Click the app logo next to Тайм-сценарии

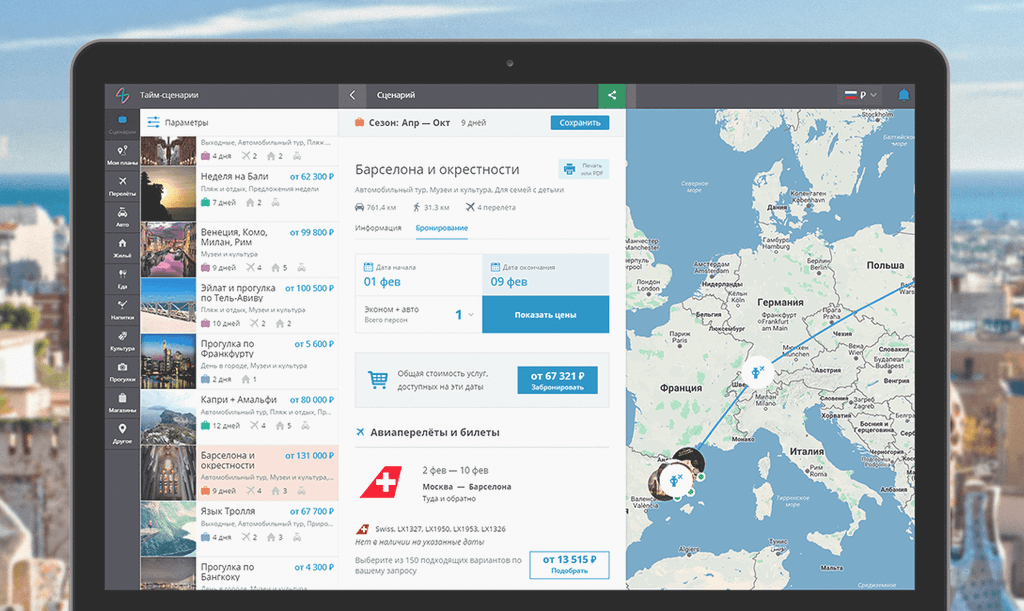[122, 95]
